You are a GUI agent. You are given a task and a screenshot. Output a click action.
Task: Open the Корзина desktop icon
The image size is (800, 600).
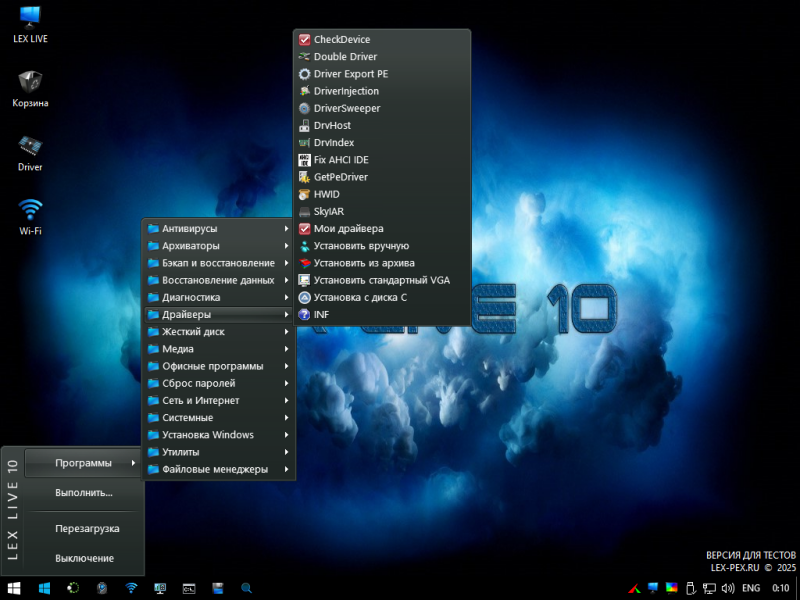[x=30, y=86]
